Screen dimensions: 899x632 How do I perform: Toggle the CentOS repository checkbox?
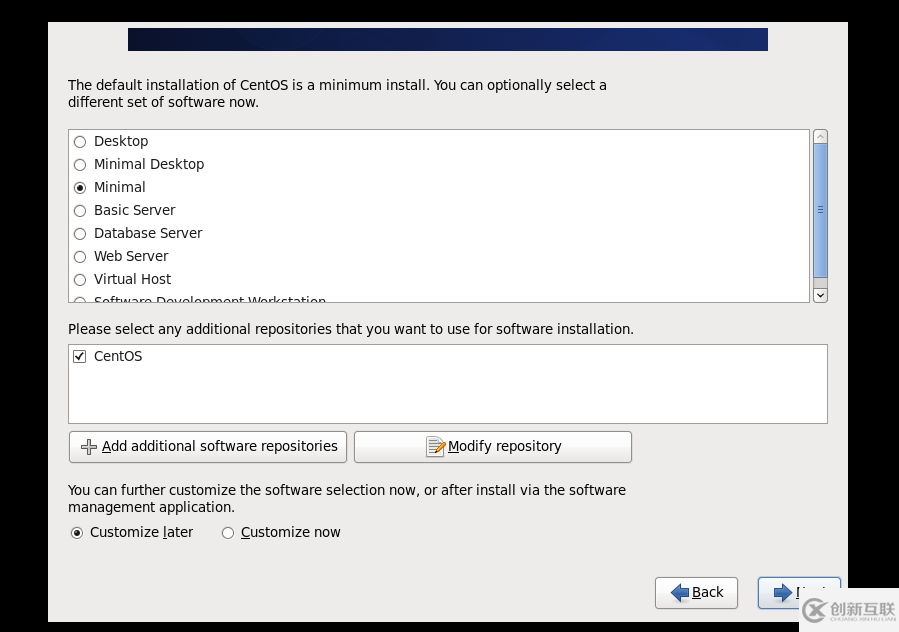coord(80,356)
